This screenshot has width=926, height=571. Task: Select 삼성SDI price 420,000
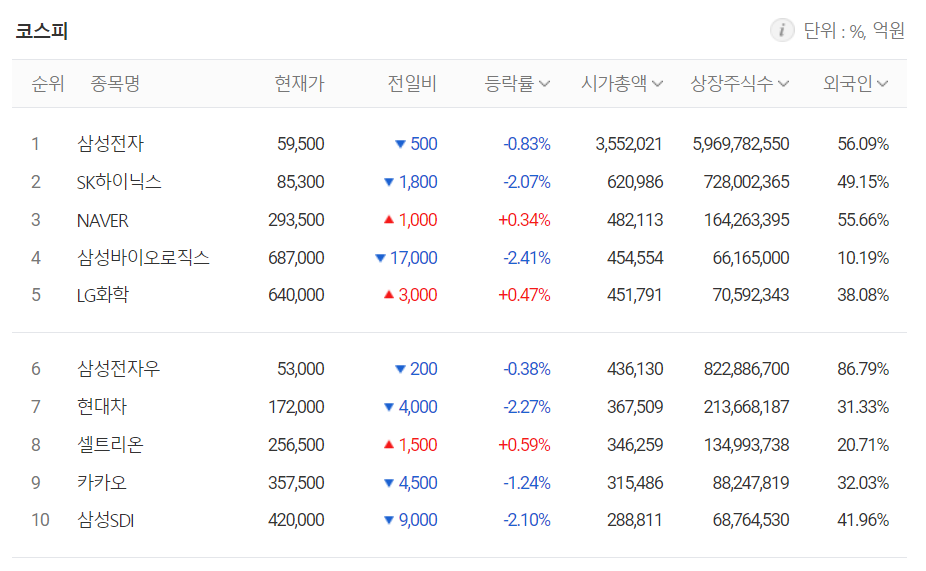coord(296,520)
